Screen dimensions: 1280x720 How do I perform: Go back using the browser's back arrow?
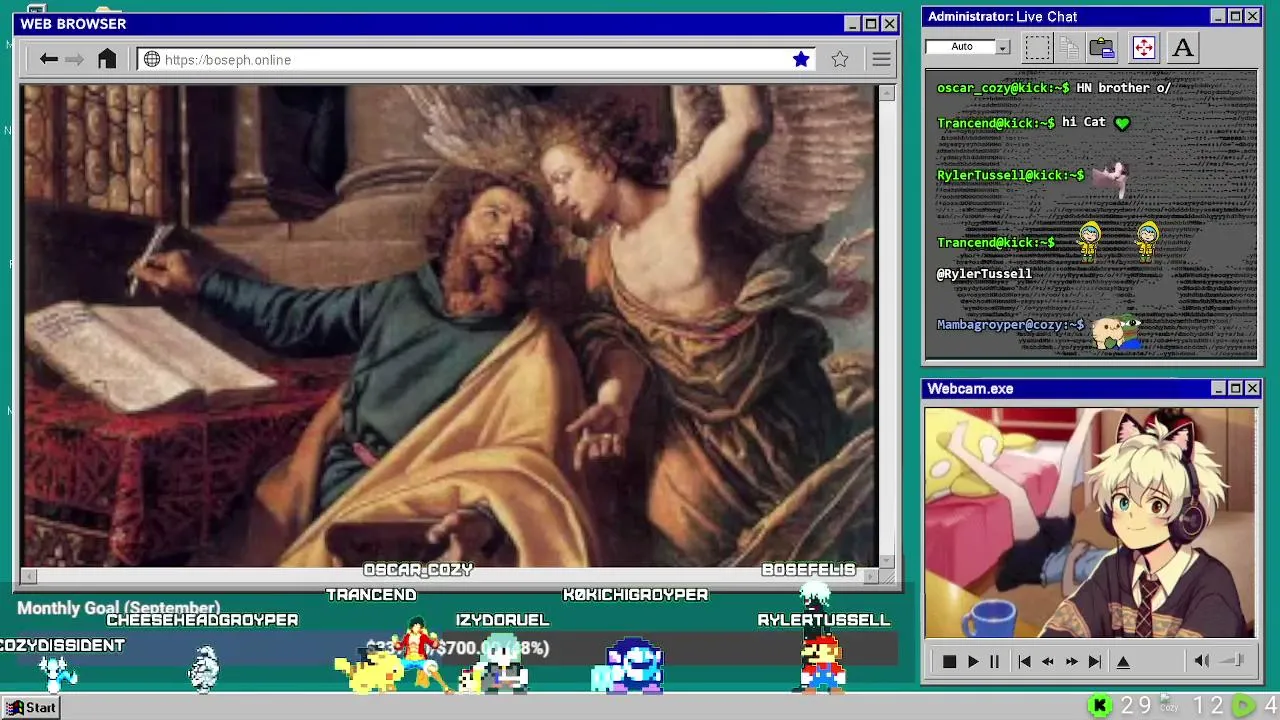(48, 59)
